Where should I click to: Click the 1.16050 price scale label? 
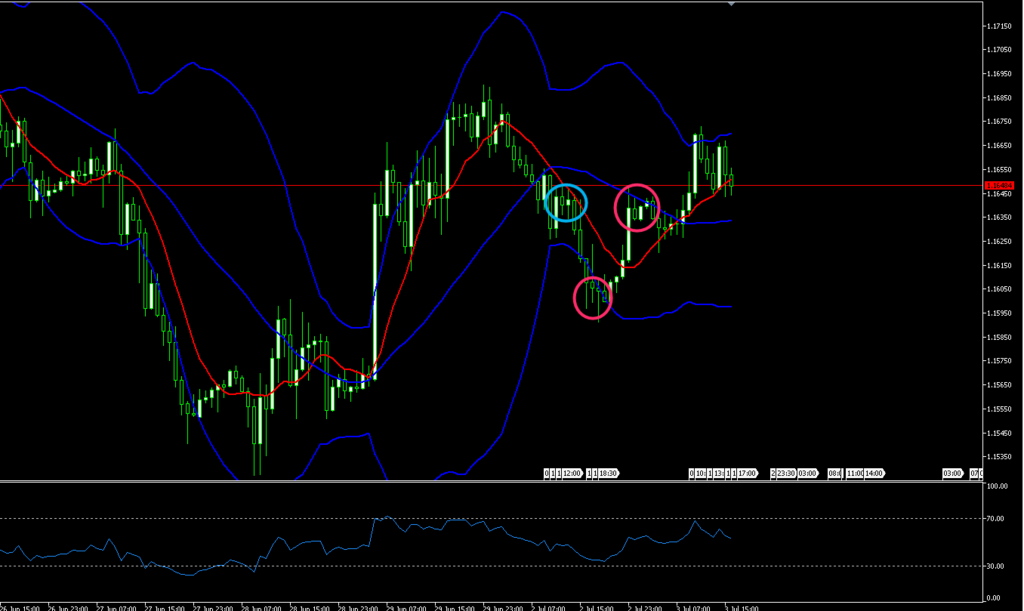pyautogui.click(x=999, y=289)
